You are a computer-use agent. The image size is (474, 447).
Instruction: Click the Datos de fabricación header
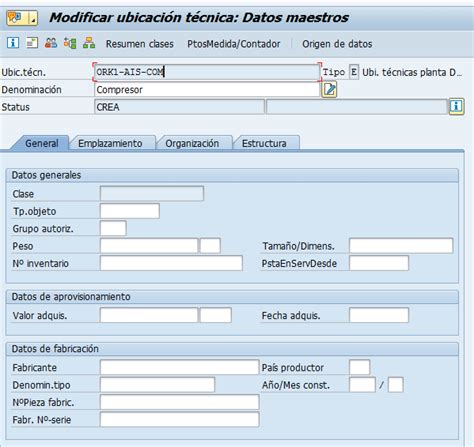(232, 349)
